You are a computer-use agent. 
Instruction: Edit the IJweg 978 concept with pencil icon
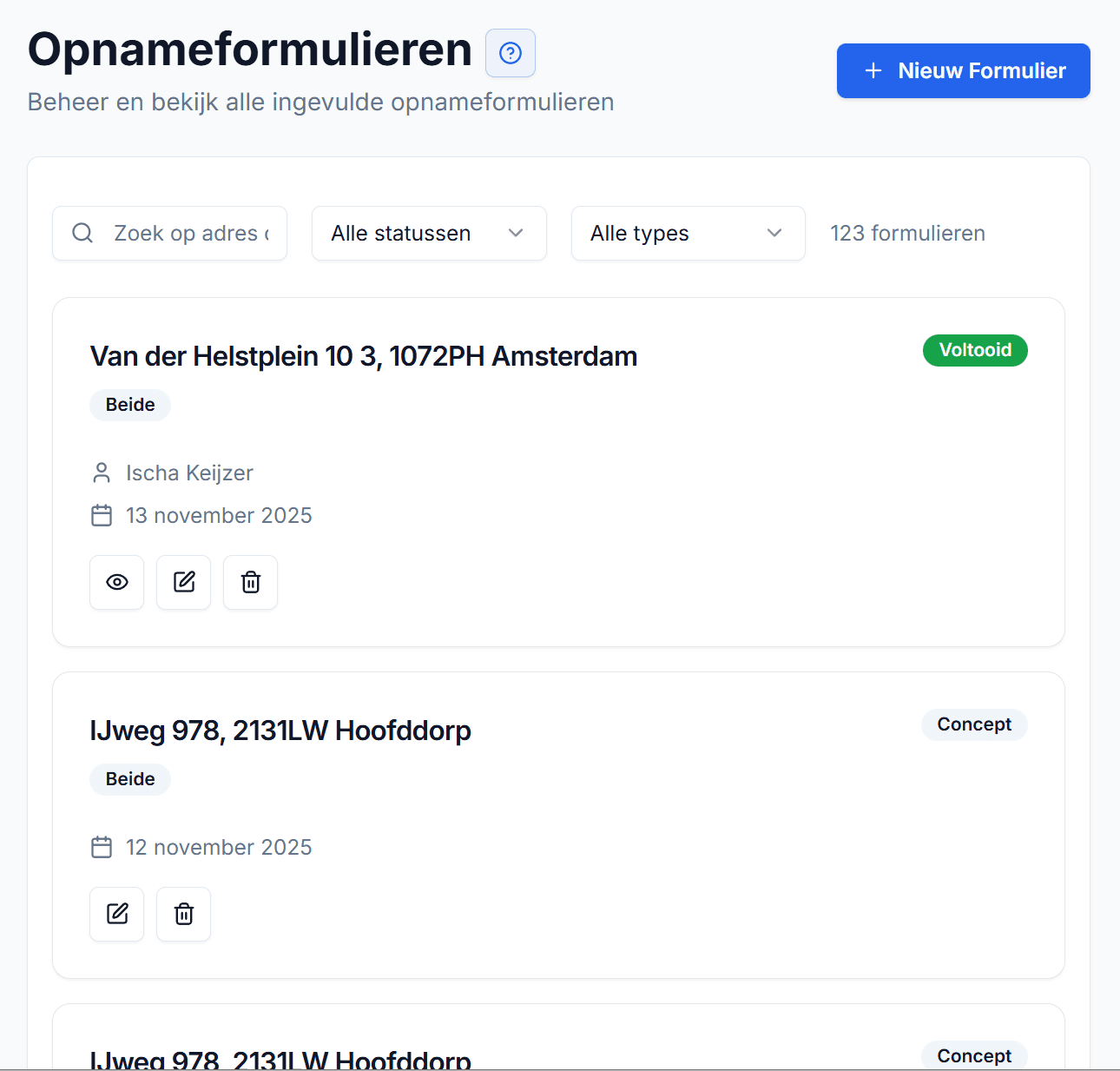pyautogui.click(x=116, y=914)
